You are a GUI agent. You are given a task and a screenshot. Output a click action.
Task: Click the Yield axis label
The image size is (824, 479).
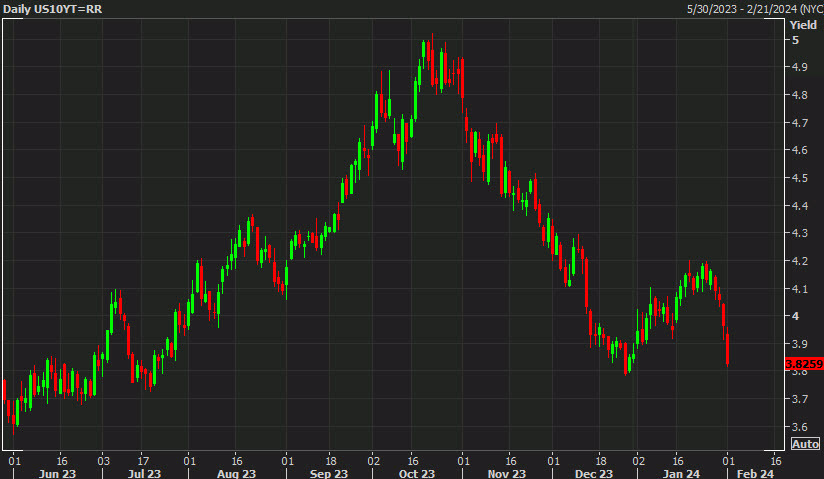click(x=803, y=25)
